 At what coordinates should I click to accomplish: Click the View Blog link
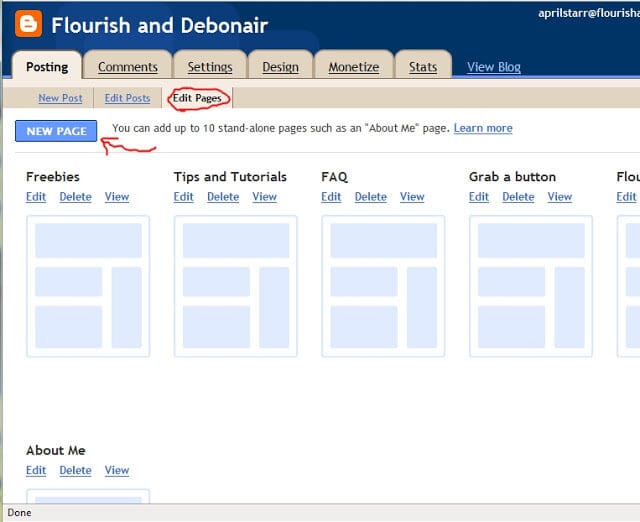(x=494, y=67)
